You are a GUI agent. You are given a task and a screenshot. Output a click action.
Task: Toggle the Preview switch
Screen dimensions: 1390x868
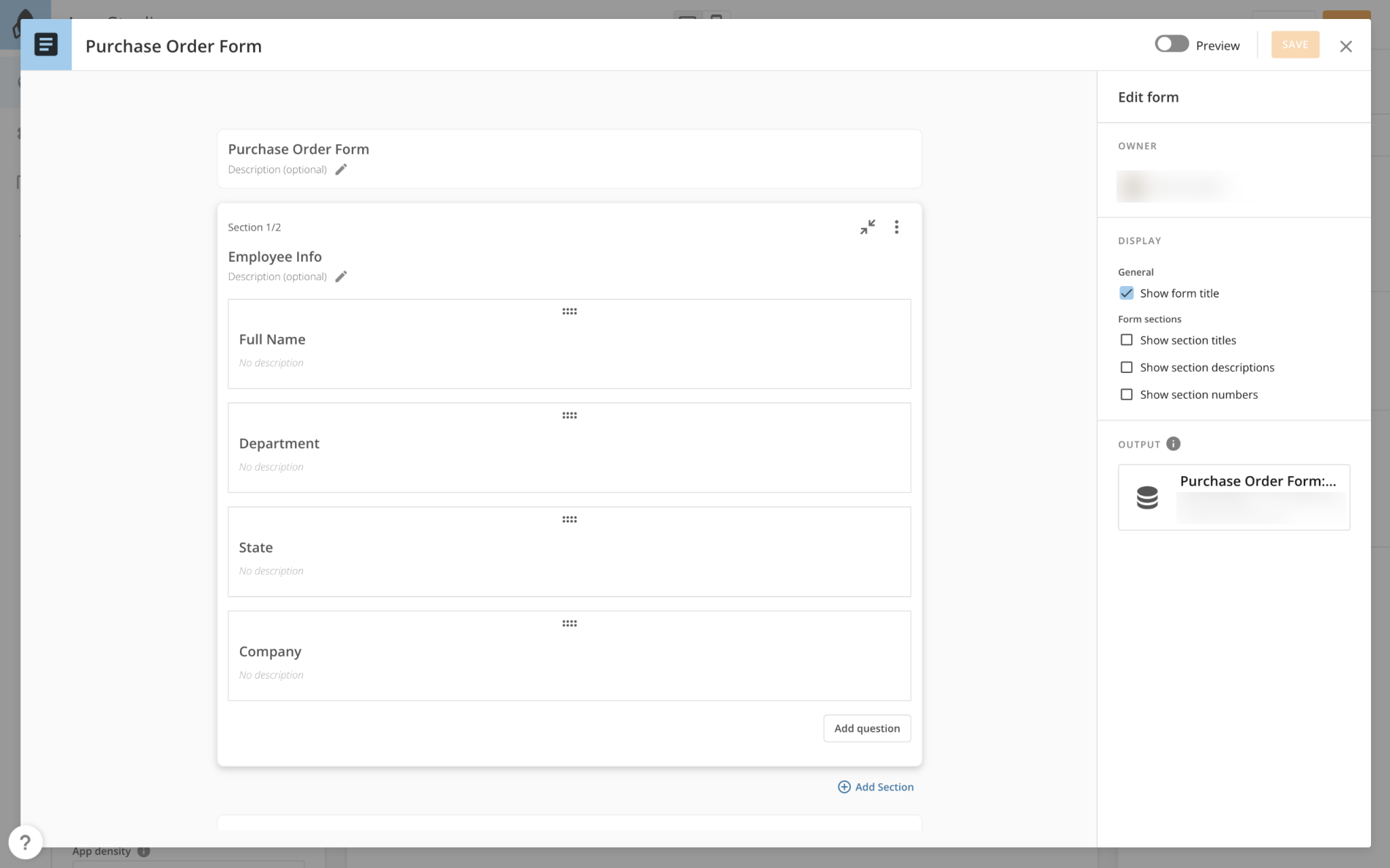pos(1171,44)
